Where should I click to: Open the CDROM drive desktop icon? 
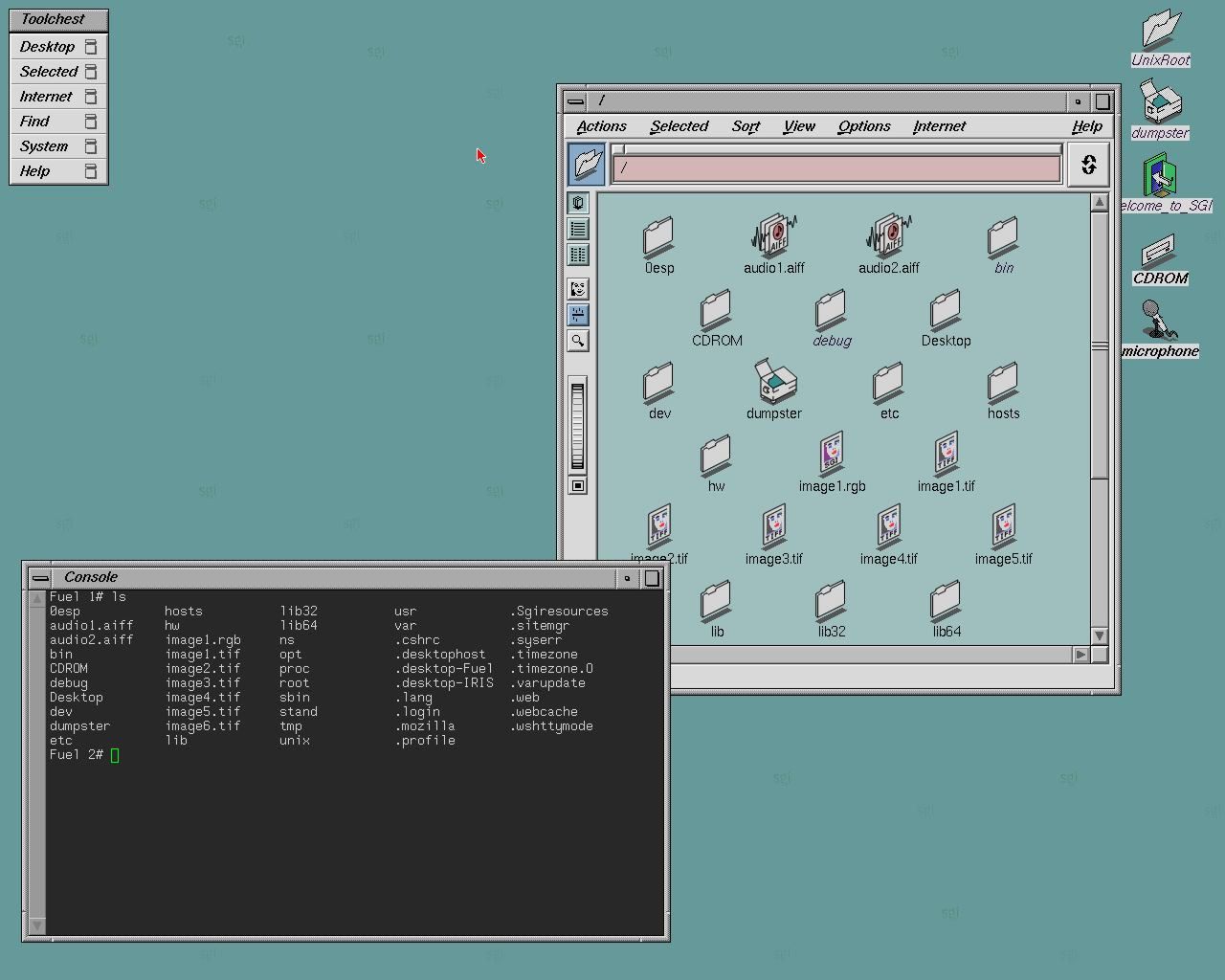click(x=1160, y=259)
